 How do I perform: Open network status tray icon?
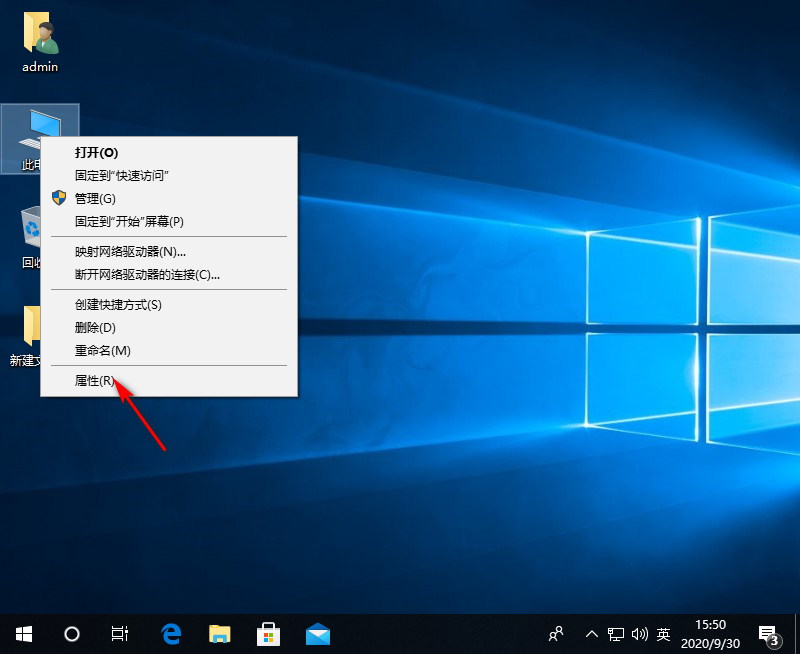click(616, 633)
